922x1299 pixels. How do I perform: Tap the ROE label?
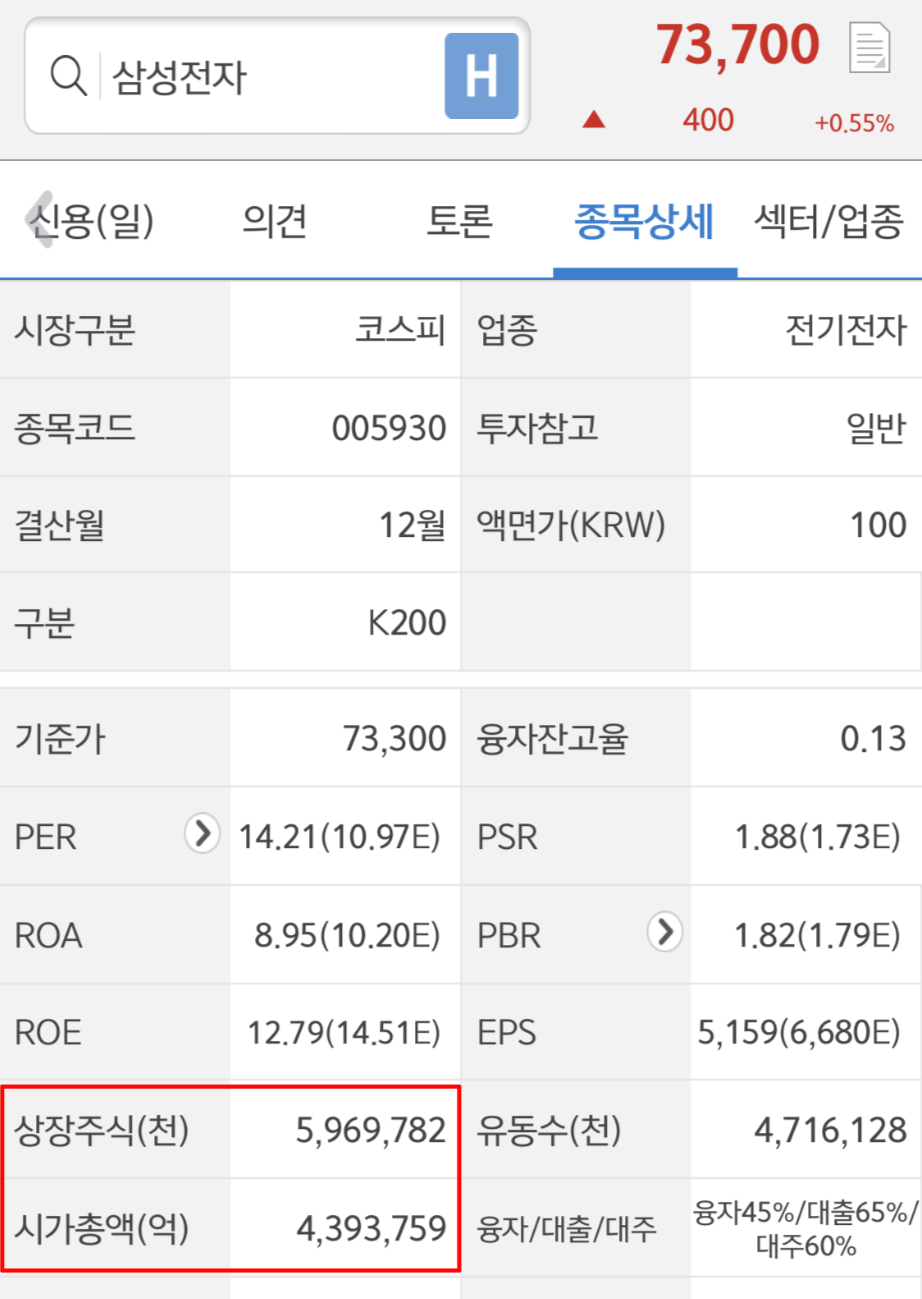coord(47,1032)
